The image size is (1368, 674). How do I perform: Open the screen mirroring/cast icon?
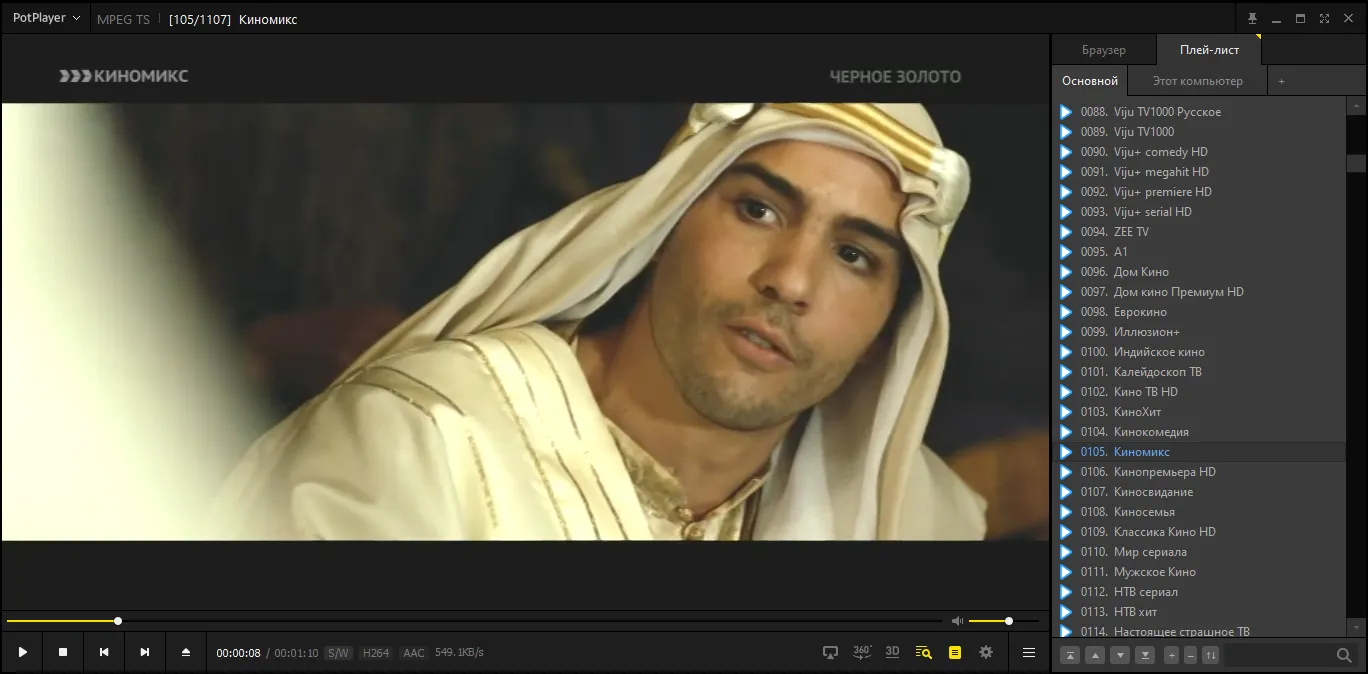[x=830, y=652]
